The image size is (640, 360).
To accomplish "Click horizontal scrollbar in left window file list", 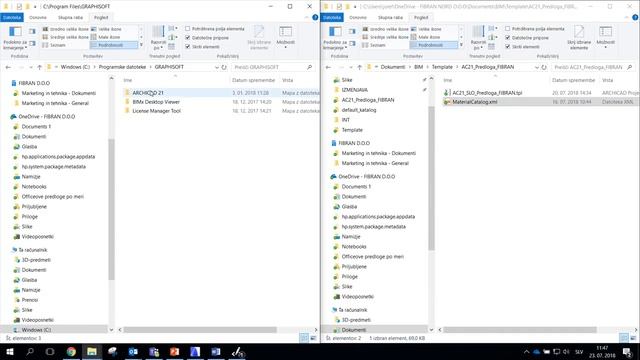I will (200, 330).
